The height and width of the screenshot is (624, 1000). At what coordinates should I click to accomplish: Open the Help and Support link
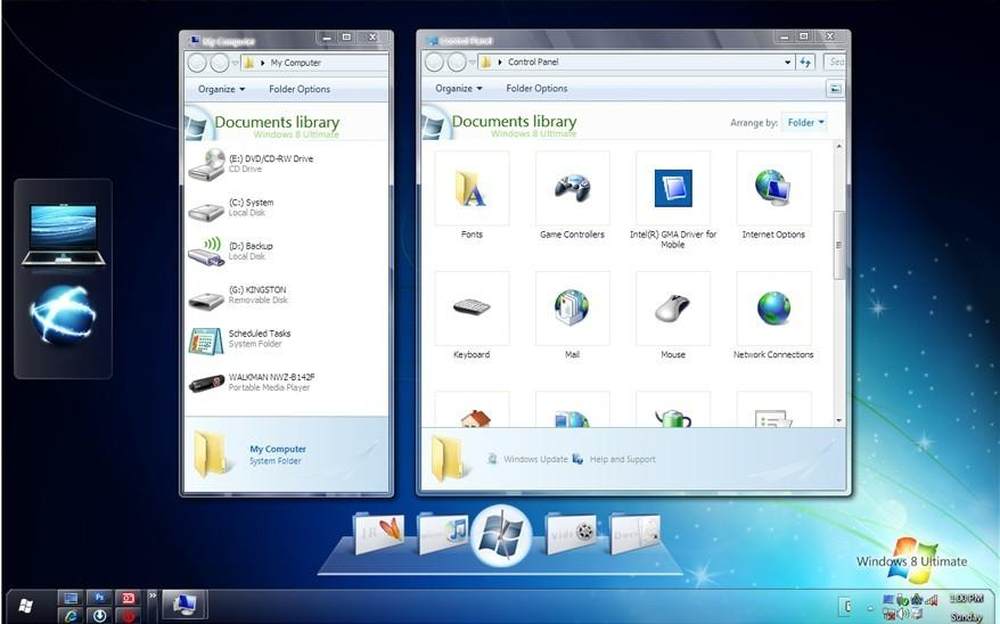click(x=614, y=459)
